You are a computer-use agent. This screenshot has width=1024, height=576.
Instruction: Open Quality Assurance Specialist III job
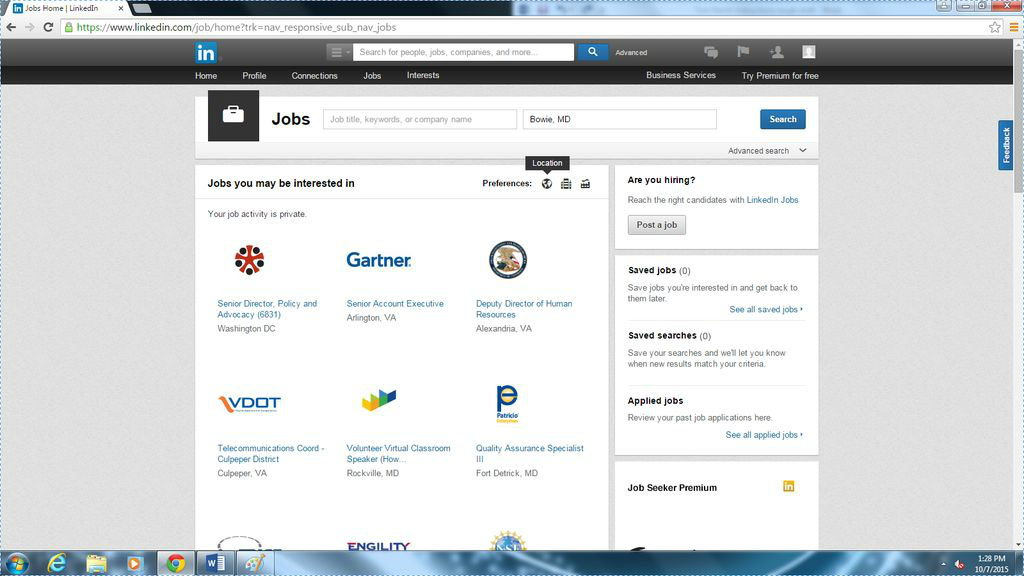point(530,453)
